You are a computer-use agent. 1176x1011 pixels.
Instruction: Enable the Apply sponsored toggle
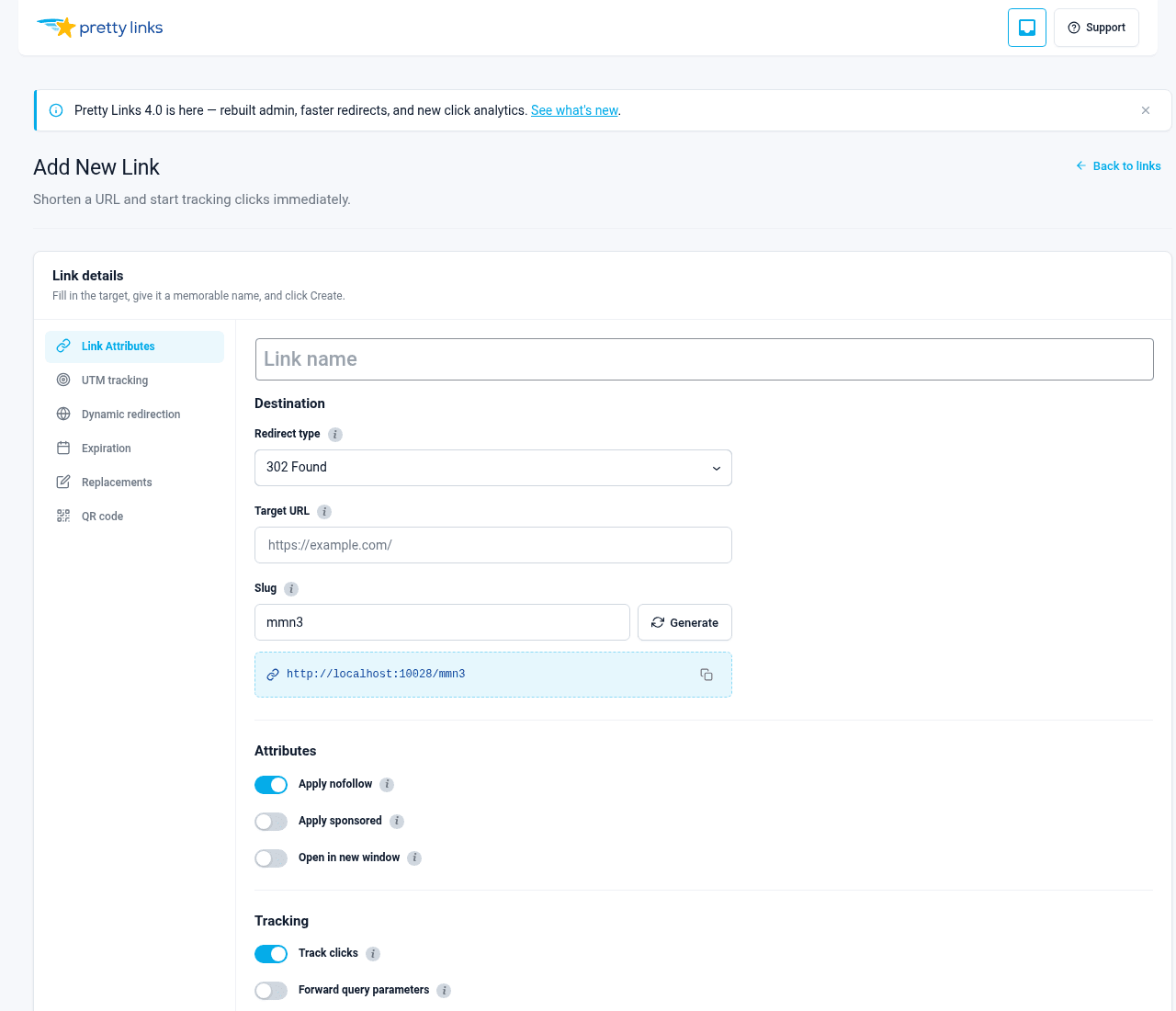[271, 822]
